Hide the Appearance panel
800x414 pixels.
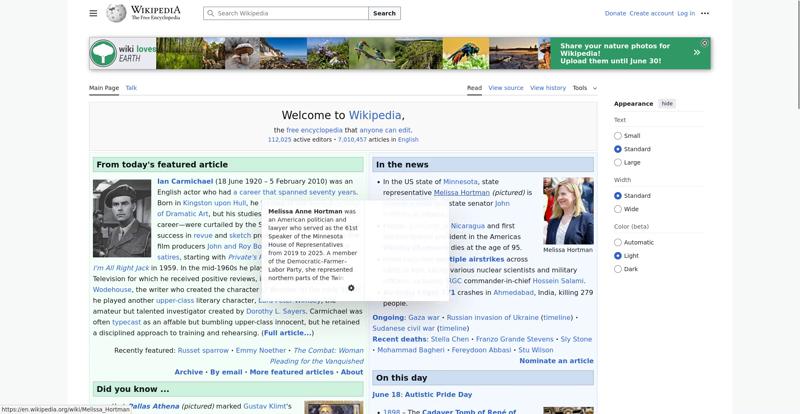667,104
